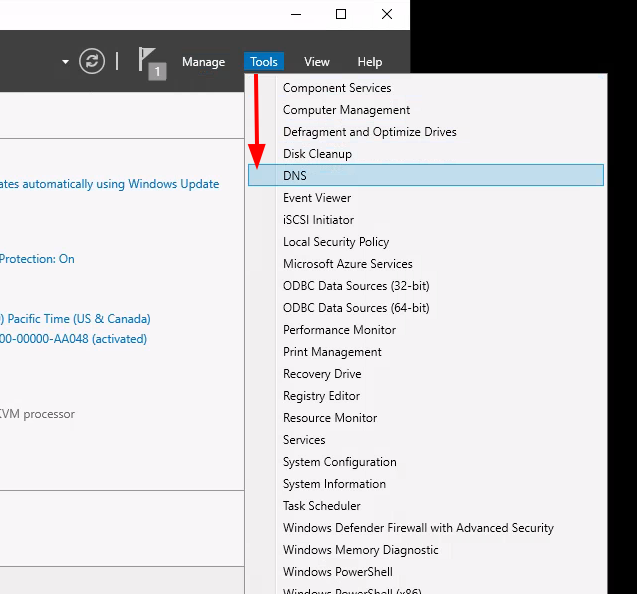The width and height of the screenshot is (637, 594).
Task: Open Local Security Policy
Action: 426,241
